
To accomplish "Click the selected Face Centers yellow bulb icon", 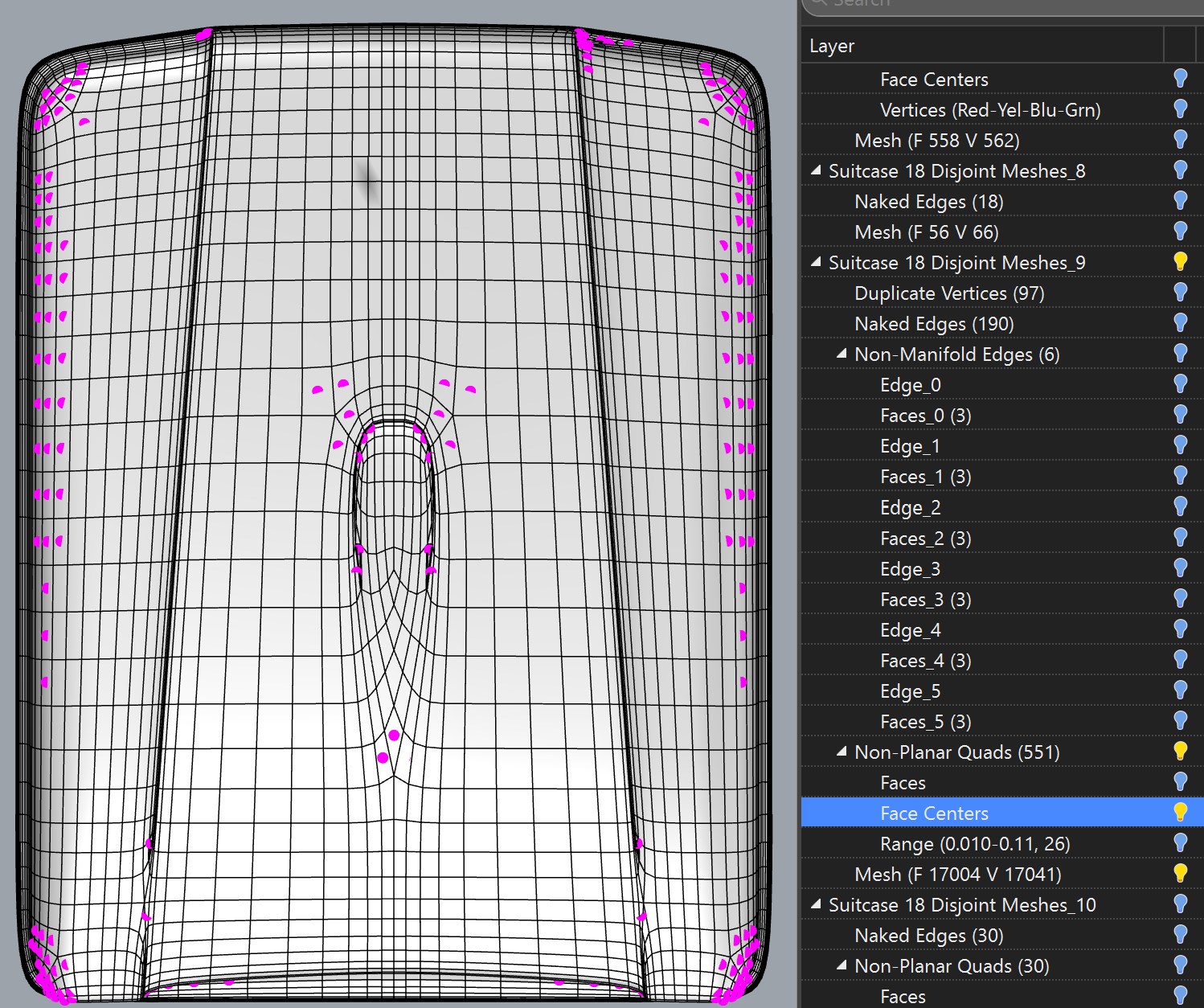I will click(x=1180, y=813).
